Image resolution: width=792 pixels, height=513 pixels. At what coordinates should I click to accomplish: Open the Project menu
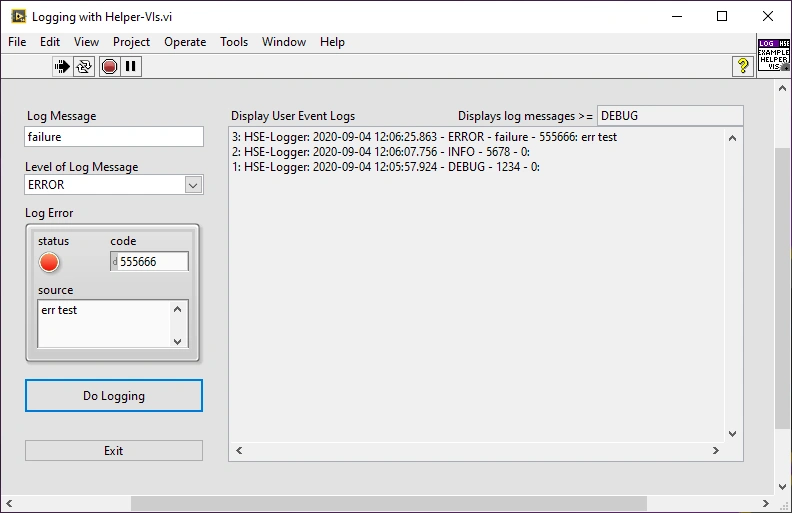(131, 42)
